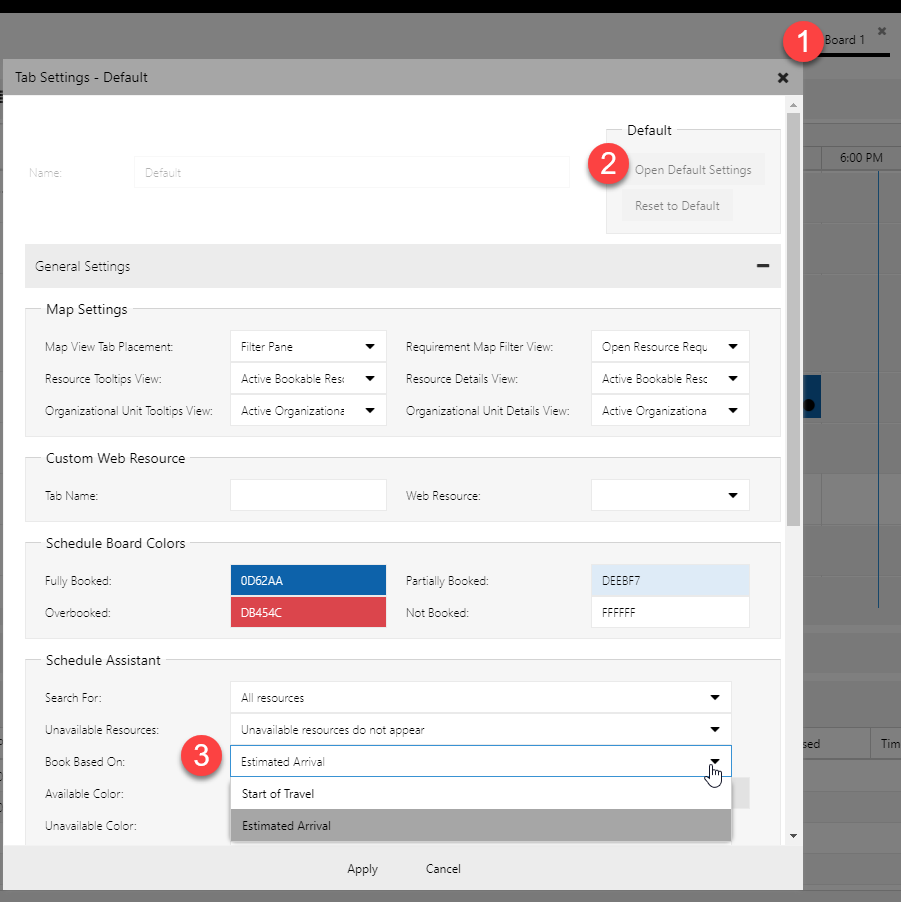Open the Web Resource dropdown arrow

734,495
